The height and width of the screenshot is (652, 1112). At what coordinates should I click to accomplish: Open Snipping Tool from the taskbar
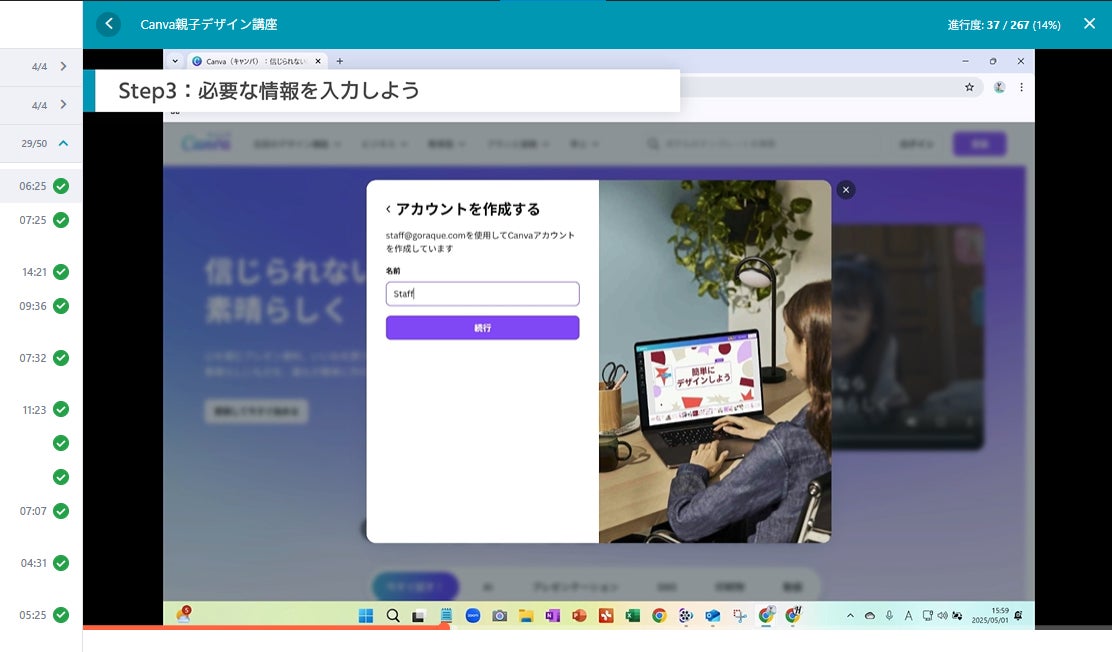tap(740, 616)
